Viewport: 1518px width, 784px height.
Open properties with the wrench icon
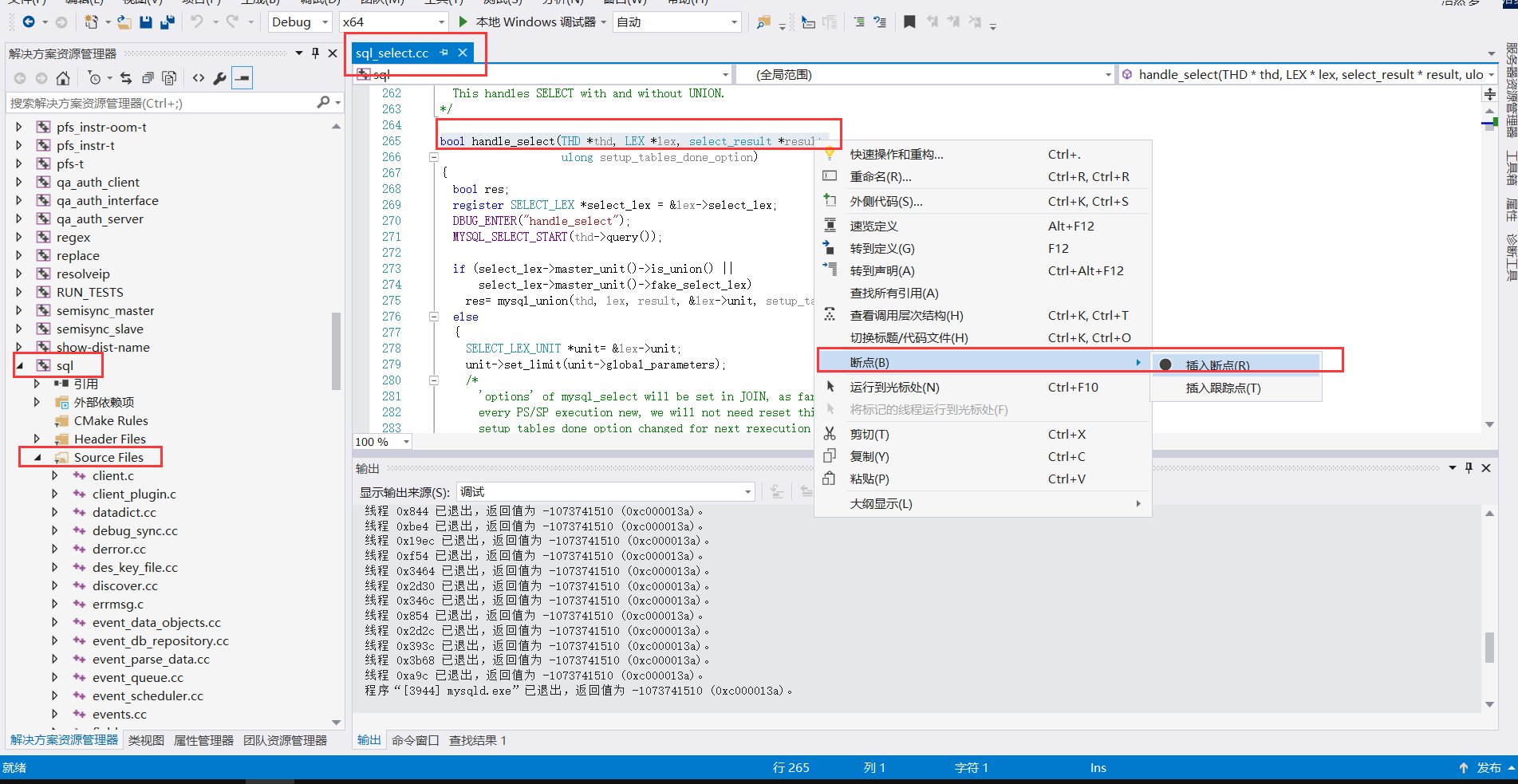pyautogui.click(x=220, y=77)
